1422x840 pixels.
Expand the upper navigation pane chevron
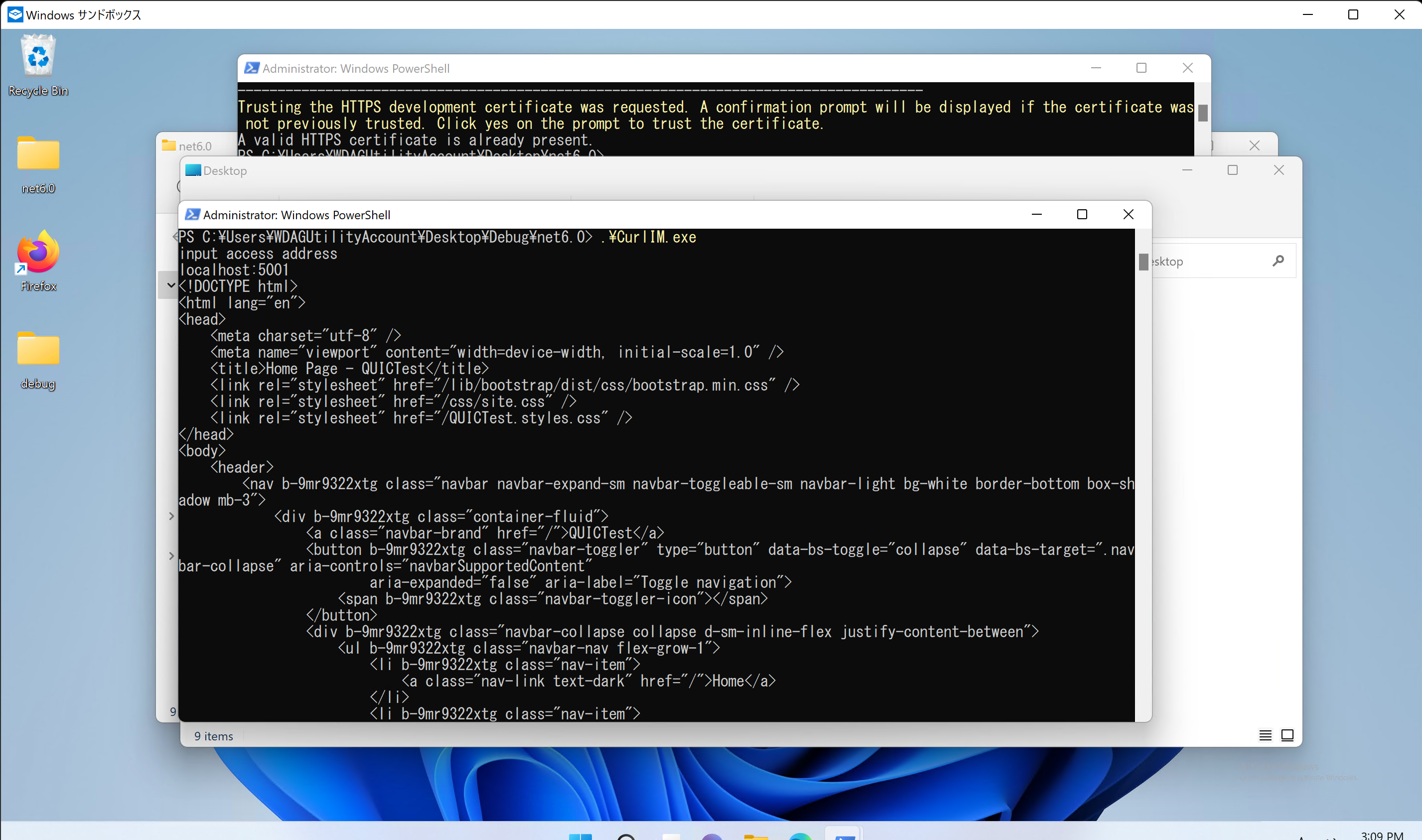[171, 516]
